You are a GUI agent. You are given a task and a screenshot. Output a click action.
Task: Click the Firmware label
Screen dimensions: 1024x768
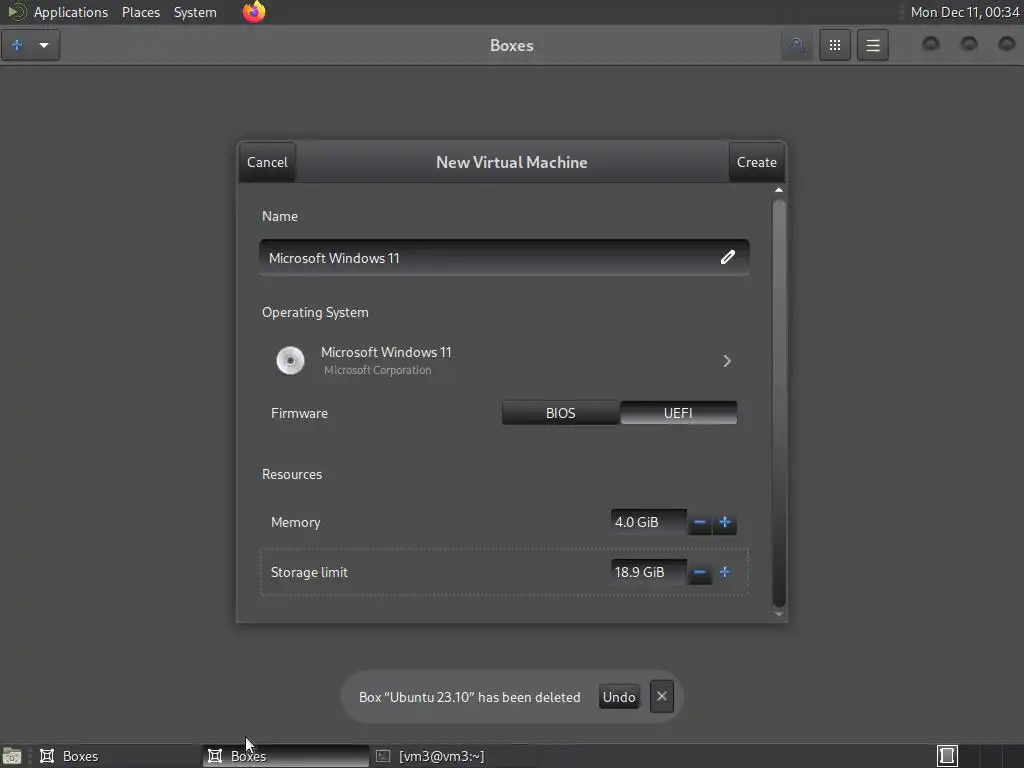tap(299, 413)
